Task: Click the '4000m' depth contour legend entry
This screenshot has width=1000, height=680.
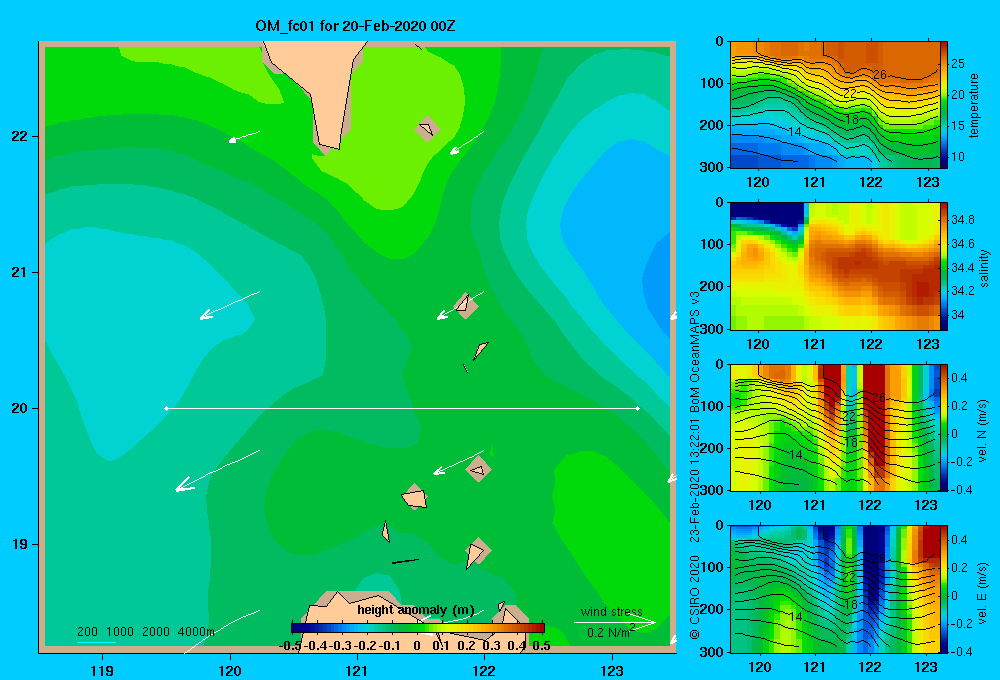Action: coord(196,632)
